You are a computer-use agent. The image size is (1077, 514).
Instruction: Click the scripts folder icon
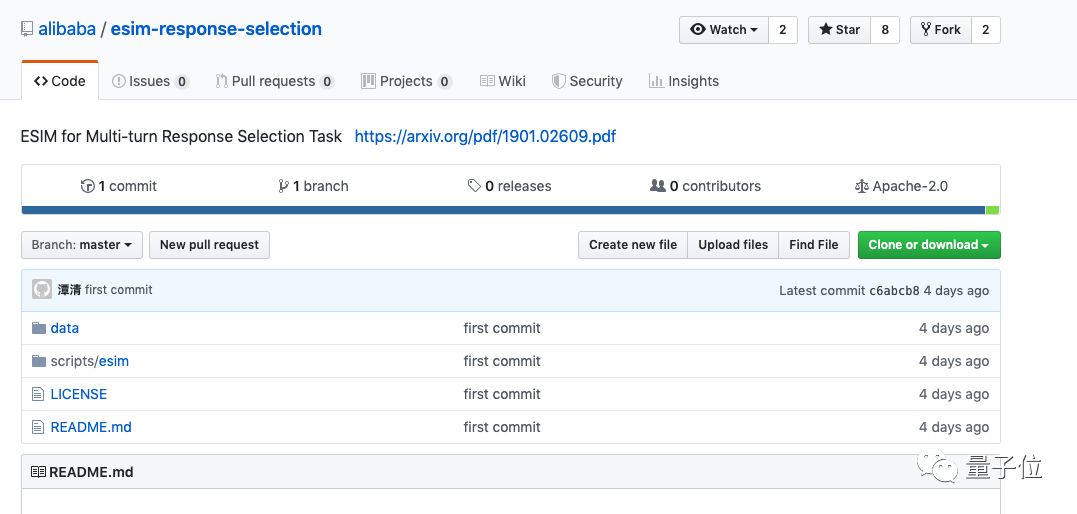(39, 361)
